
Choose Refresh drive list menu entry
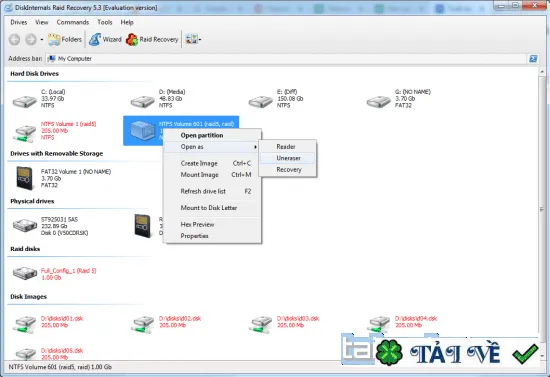pyautogui.click(x=213, y=191)
